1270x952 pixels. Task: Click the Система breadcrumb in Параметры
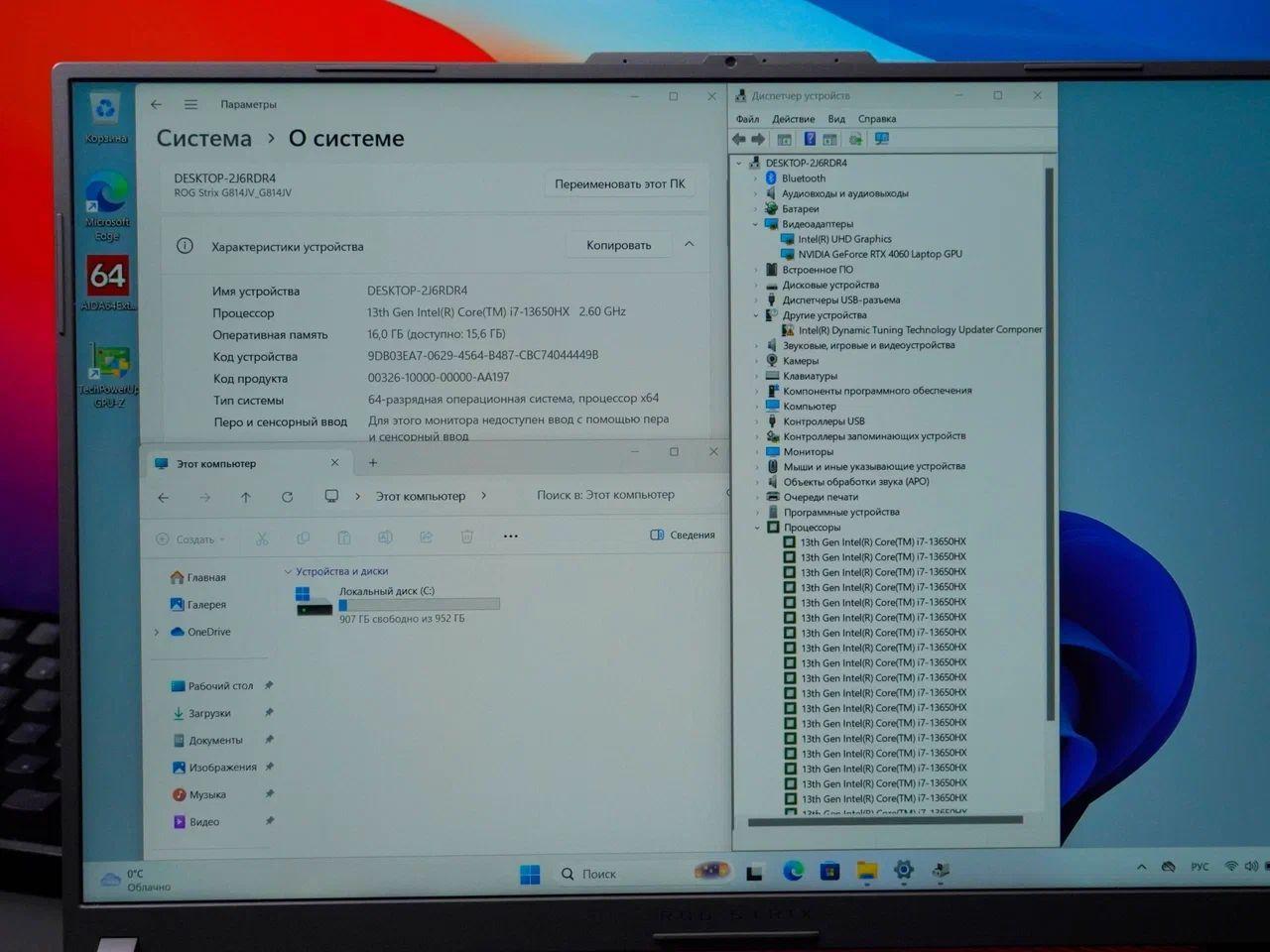[x=204, y=139]
